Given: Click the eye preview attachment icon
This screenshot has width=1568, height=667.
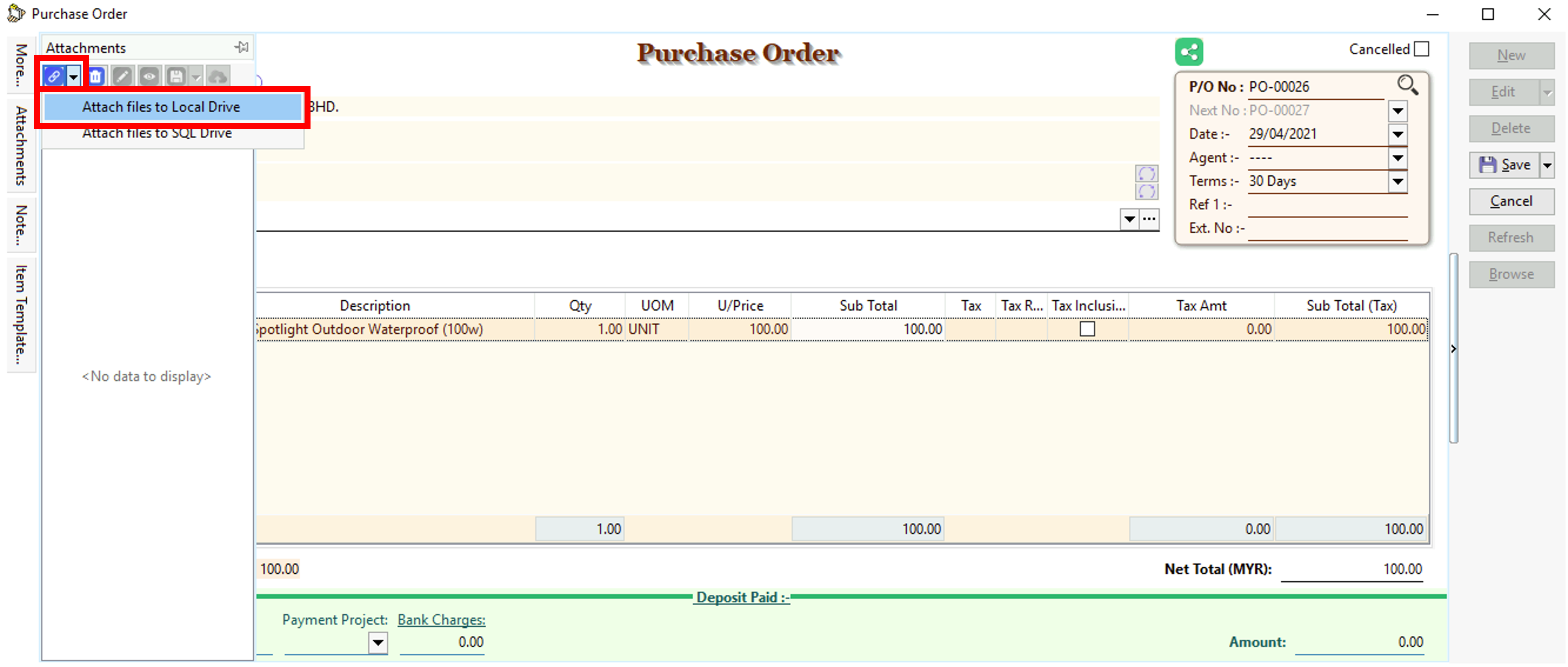Looking at the screenshot, I should (x=149, y=77).
